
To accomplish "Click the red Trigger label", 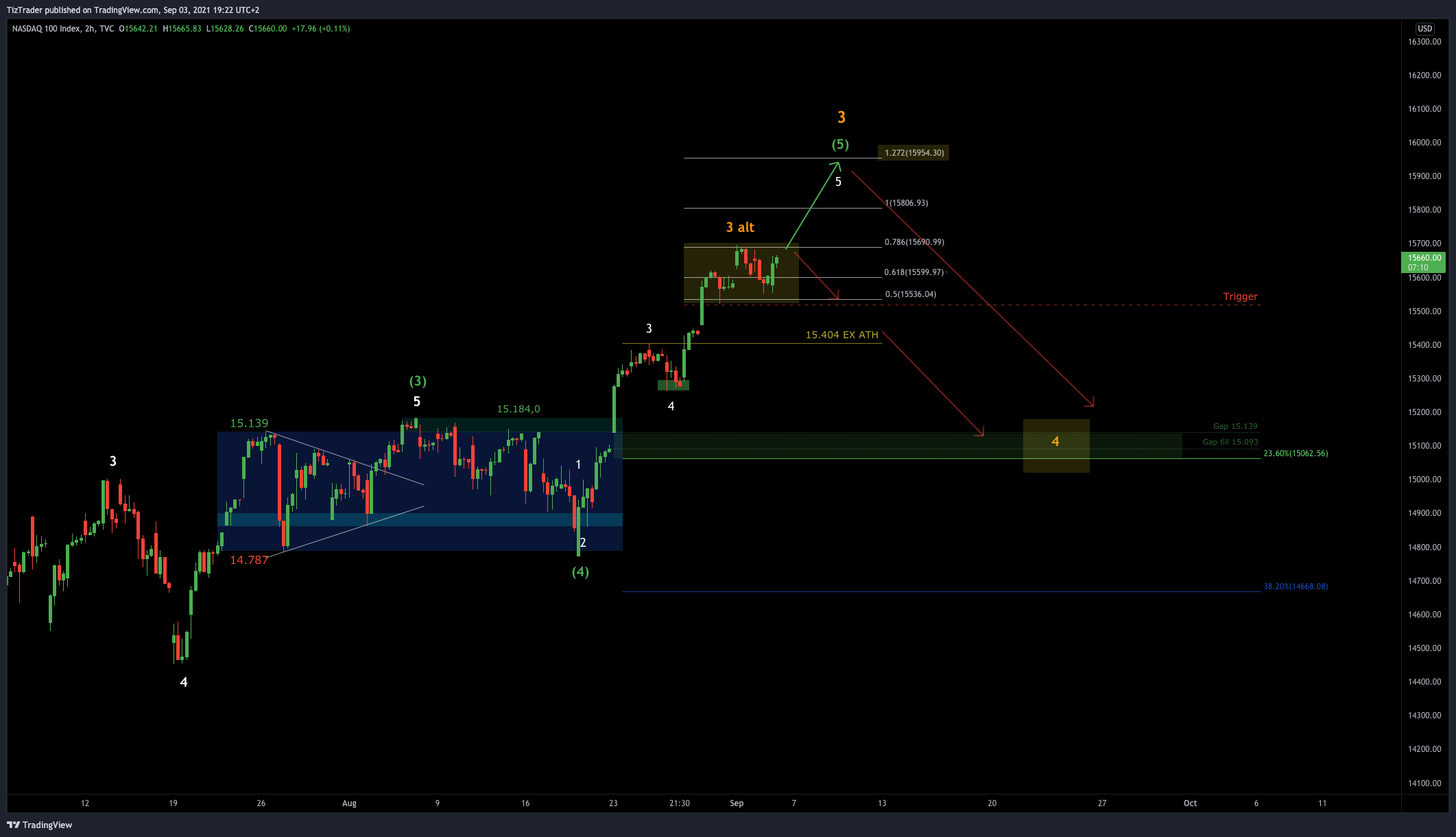I will tap(1240, 296).
